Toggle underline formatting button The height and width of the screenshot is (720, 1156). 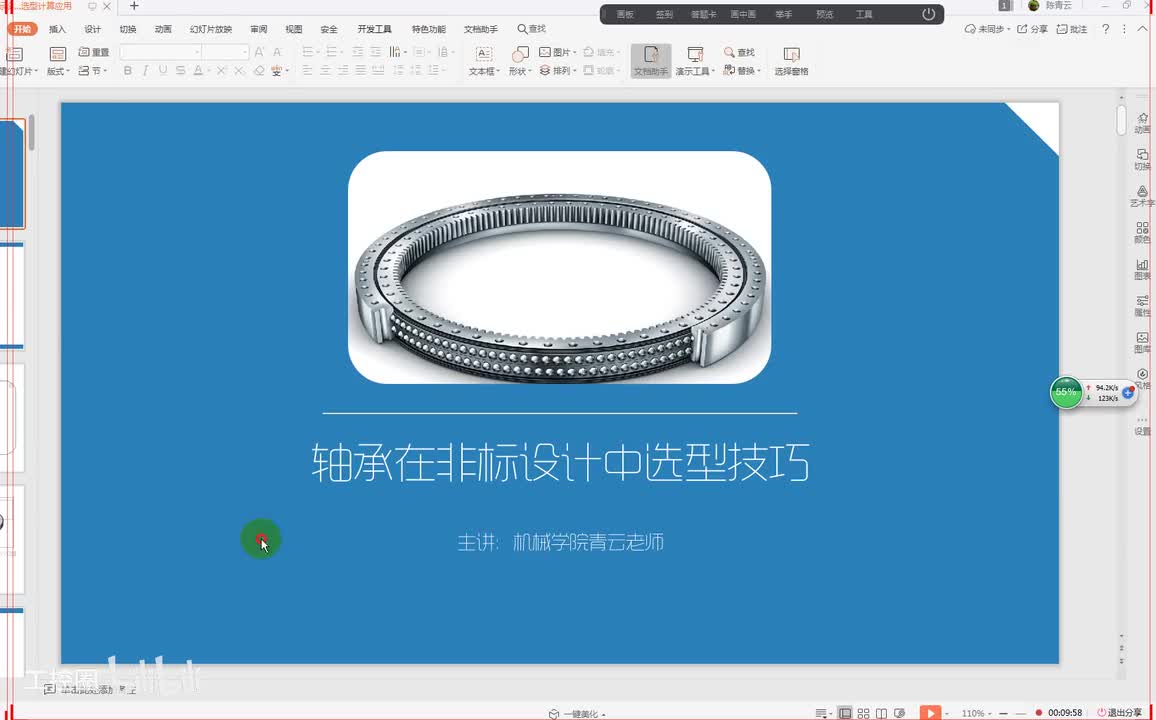163,71
